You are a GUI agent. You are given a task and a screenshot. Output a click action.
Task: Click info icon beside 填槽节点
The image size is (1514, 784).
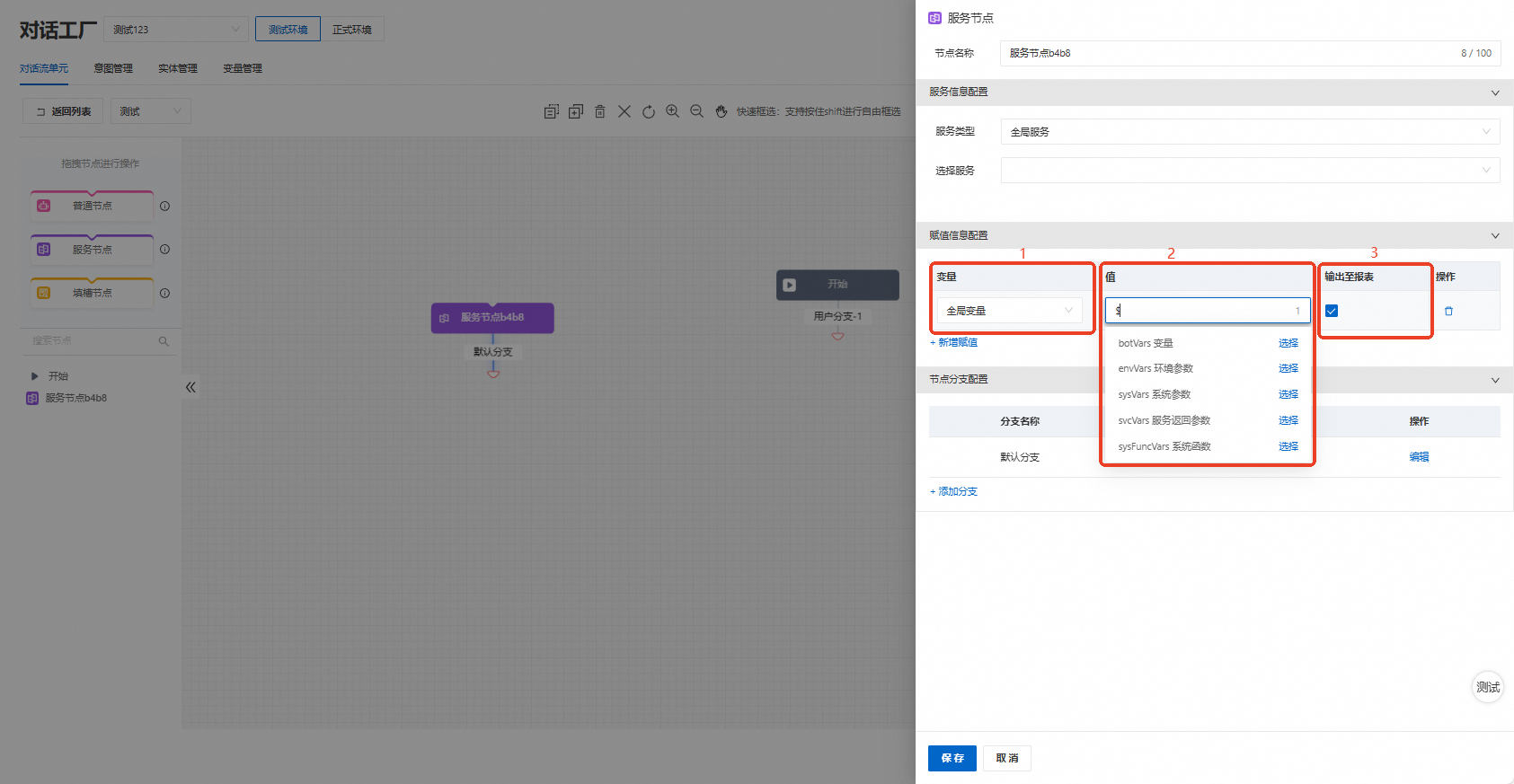(x=164, y=293)
